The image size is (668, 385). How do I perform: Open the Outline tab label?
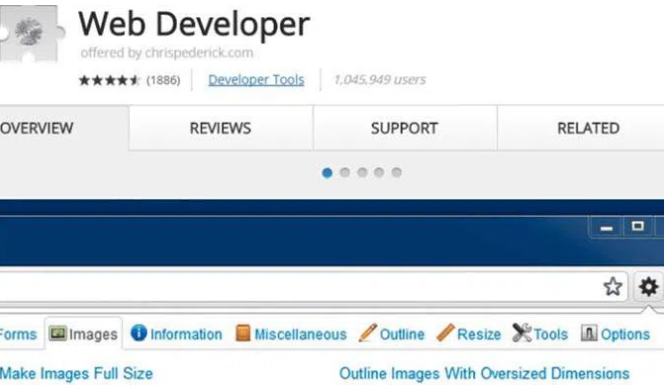tap(402, 334)
